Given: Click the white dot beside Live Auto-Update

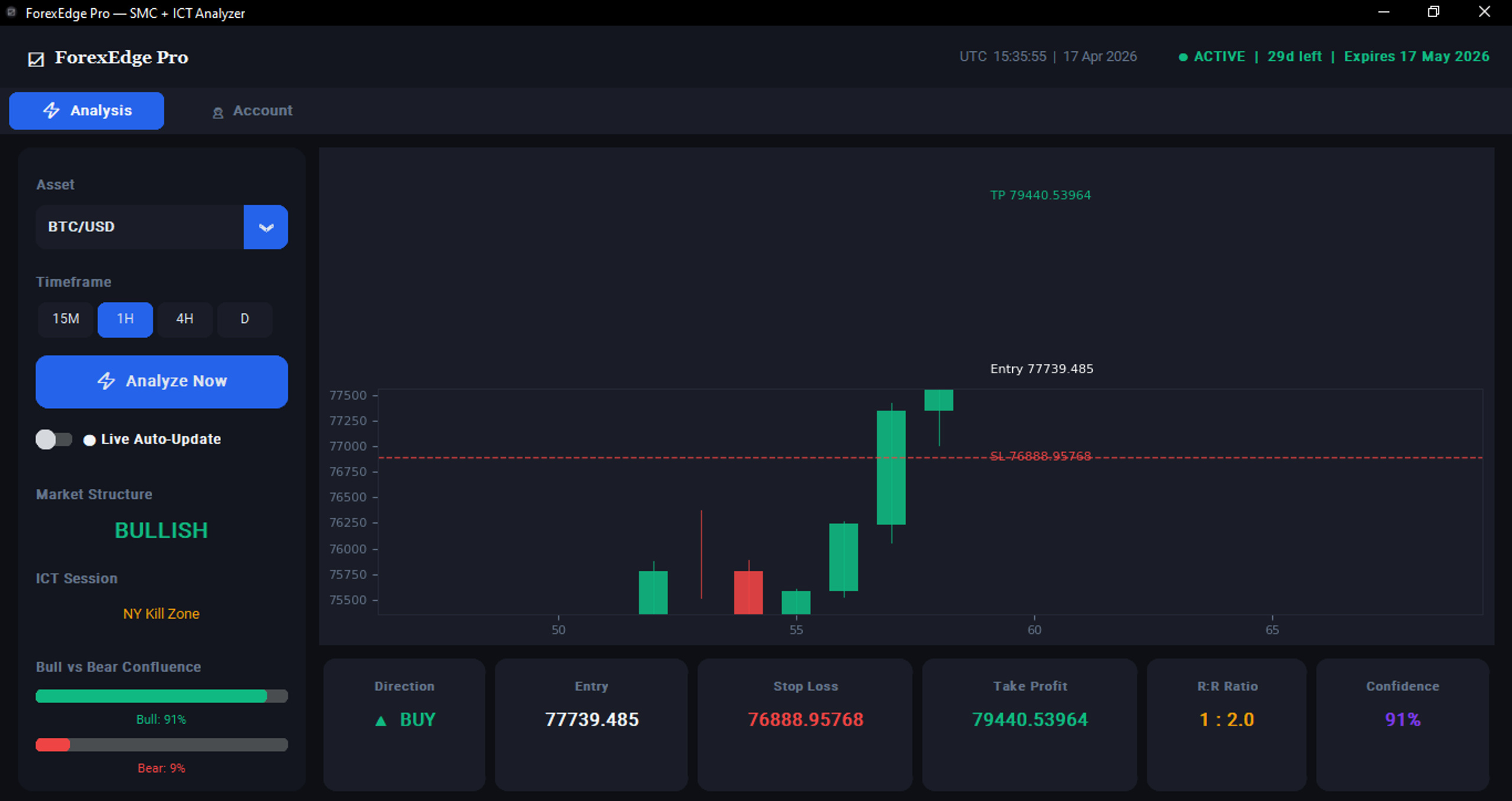Looking at the screenshot, I should (89, 440).
